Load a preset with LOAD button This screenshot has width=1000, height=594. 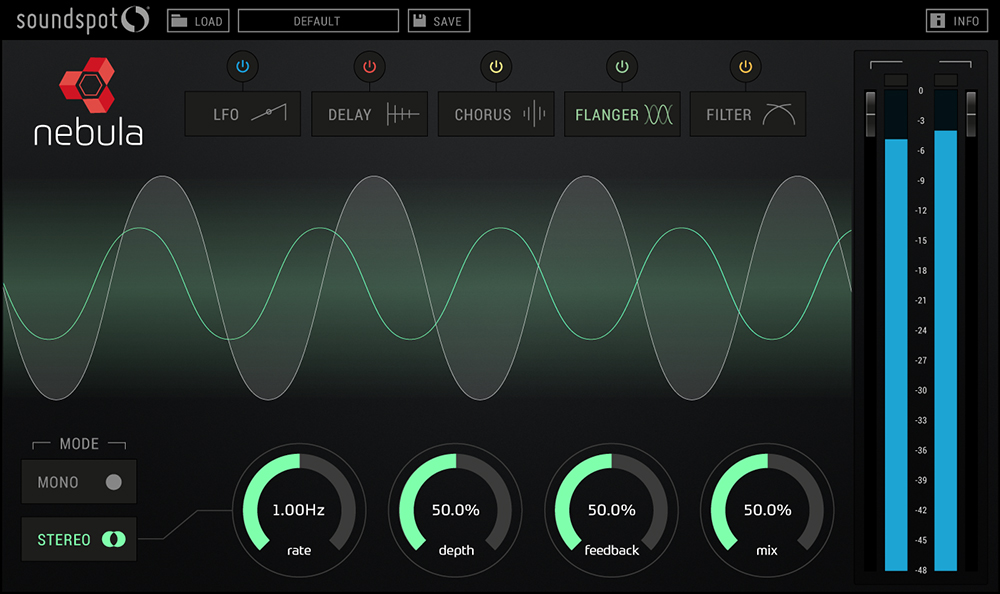click(x=198, y=21)
